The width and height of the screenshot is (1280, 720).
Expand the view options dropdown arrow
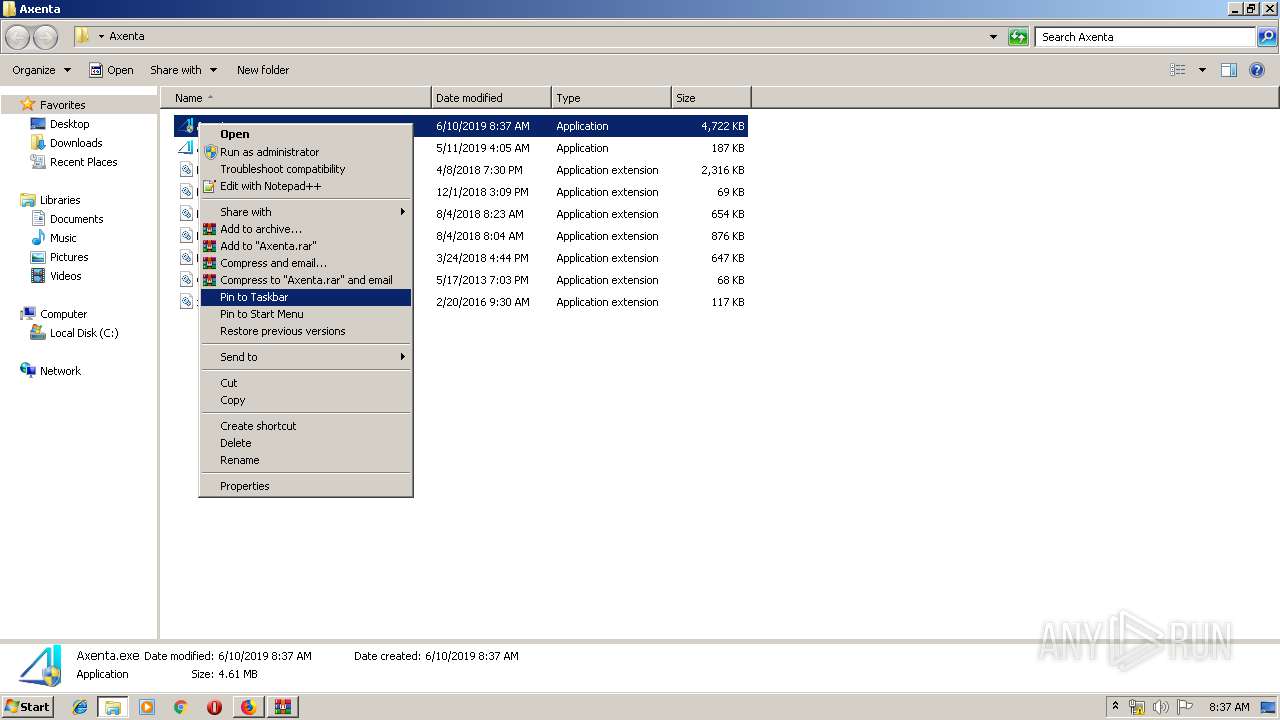coord(1202,70)
